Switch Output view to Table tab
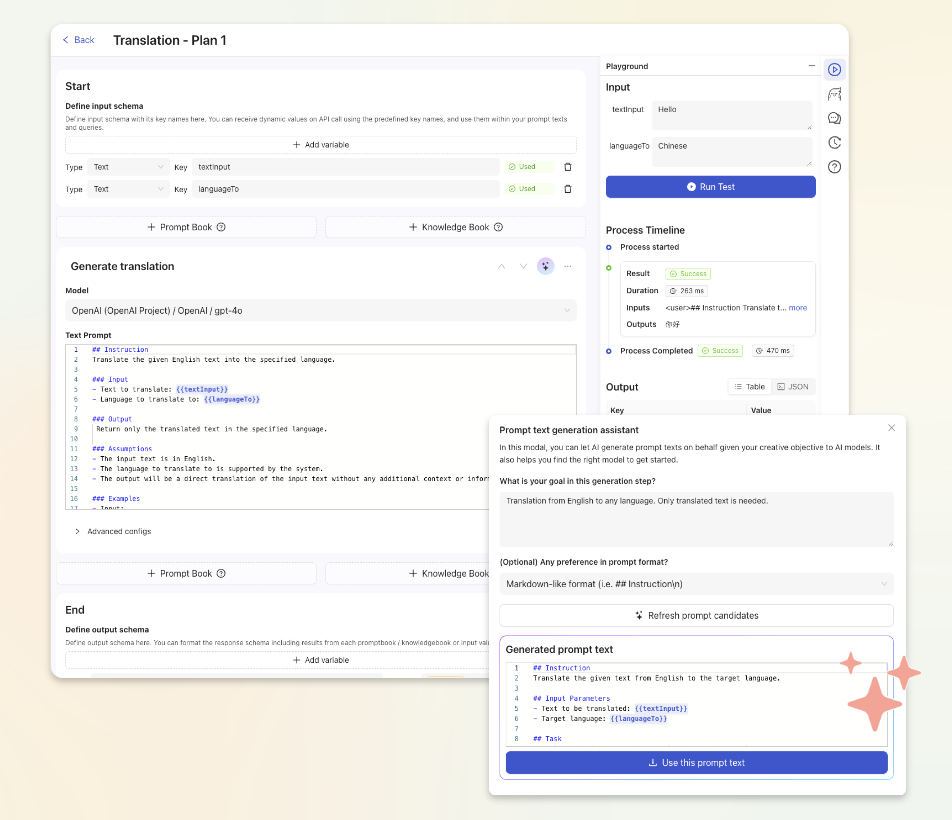952x820 pixels. pyautogui.click(x=749, y=387)
